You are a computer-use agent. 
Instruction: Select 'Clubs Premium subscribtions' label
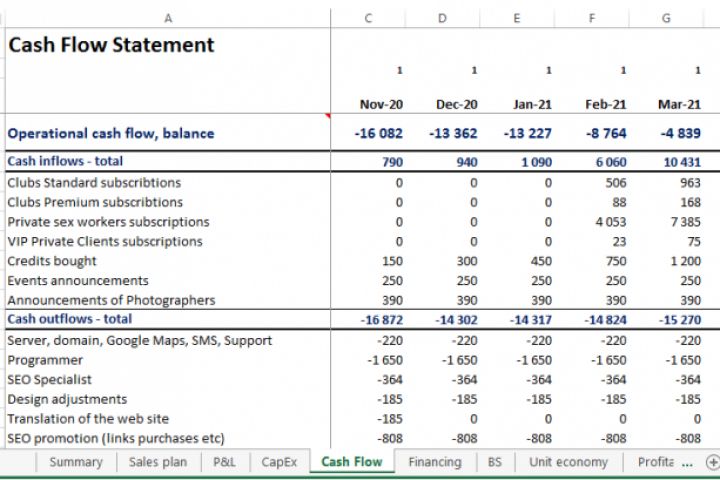pos(95,203)
